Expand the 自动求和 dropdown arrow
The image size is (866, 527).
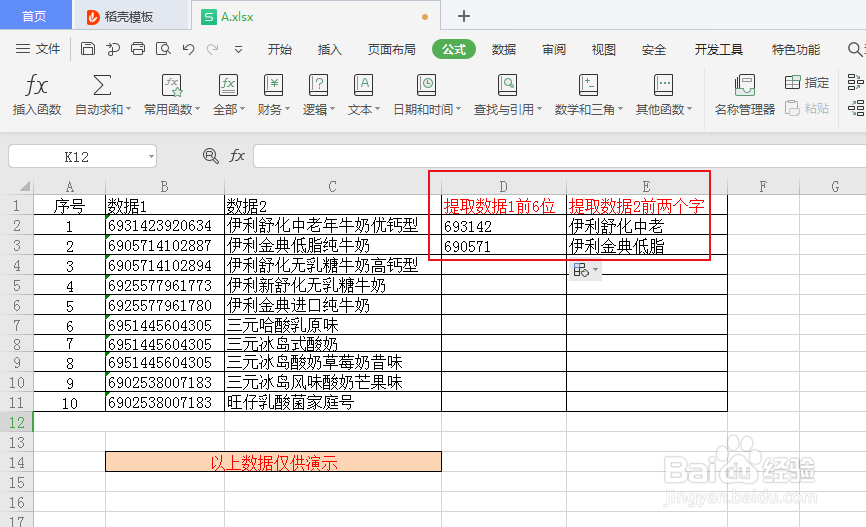[x=128, y=109]
